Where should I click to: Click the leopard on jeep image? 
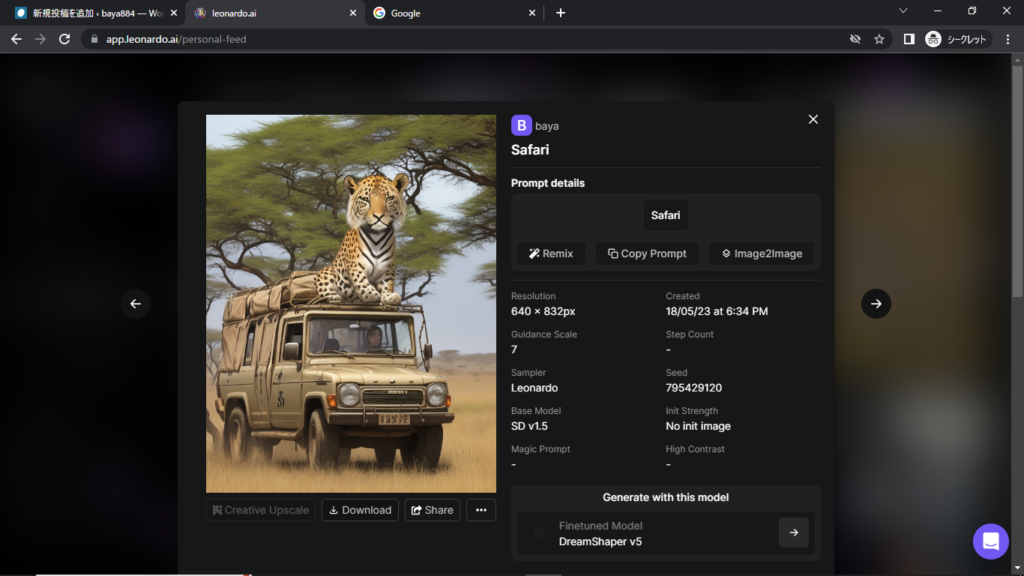pos(351,303)
